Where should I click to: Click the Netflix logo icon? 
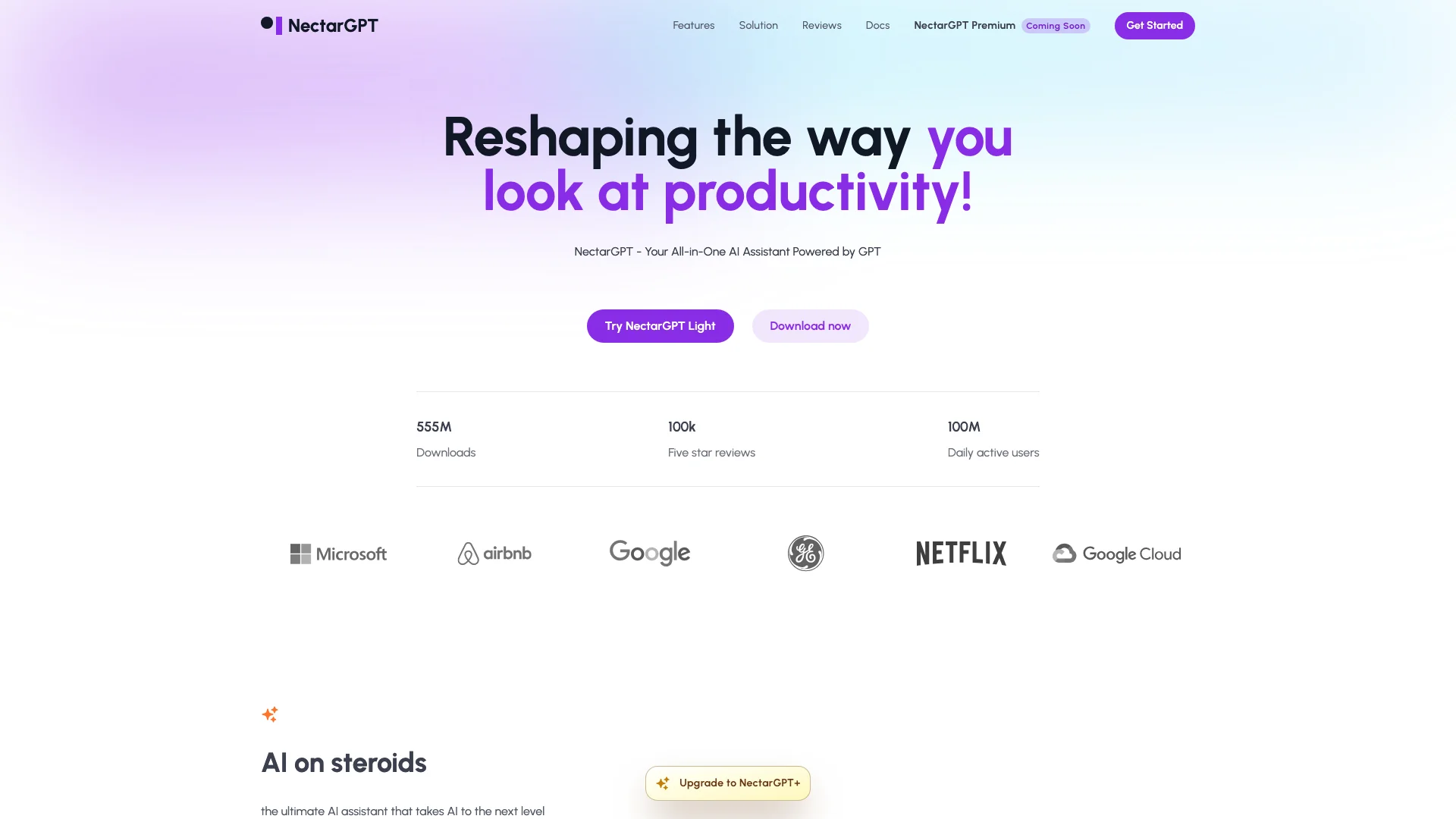point(961,553)
